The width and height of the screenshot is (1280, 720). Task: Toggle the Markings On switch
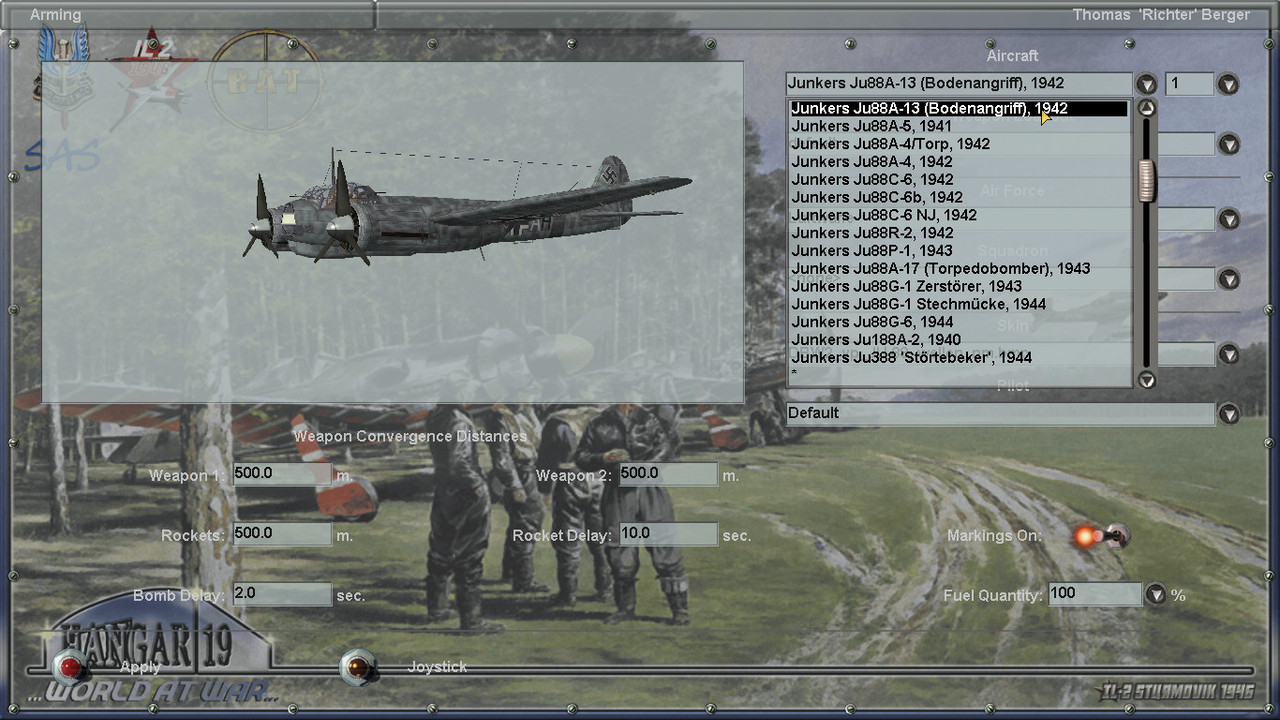(x=1100, y=536)
